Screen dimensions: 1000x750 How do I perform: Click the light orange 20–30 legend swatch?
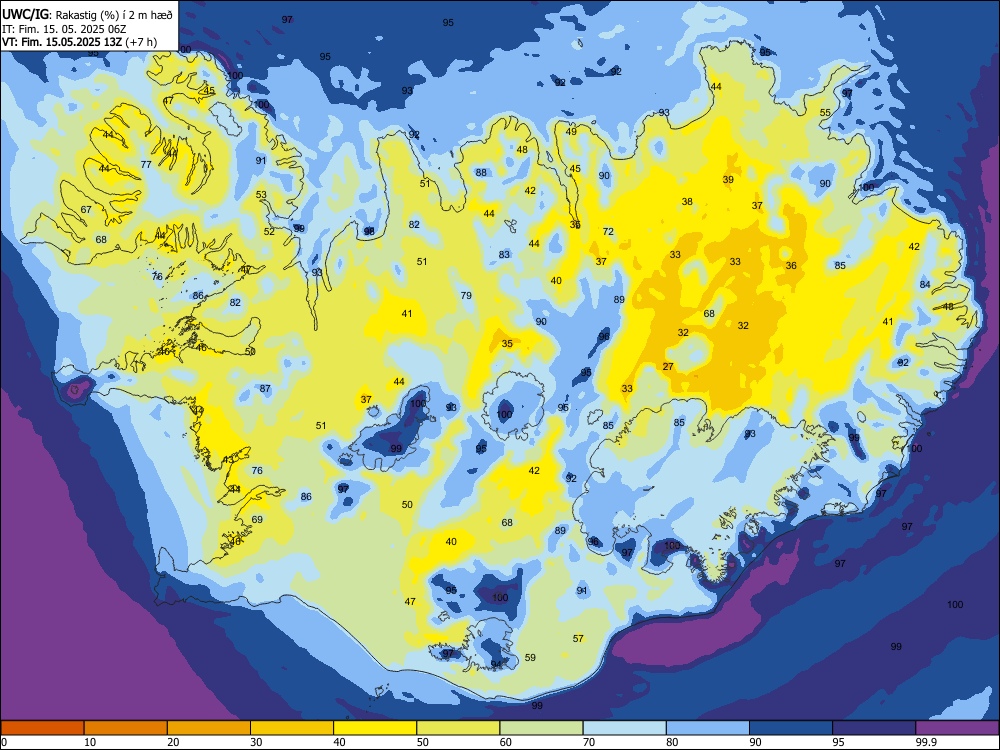click(x=209, y=728)
